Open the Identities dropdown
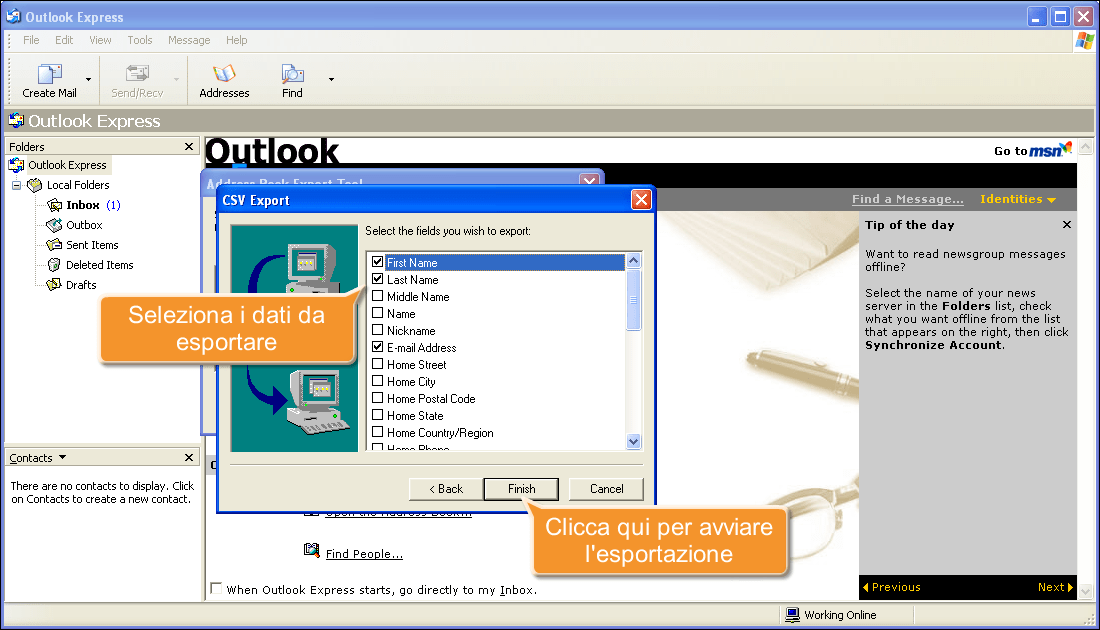1100x630 pixels. [1018, 199]
